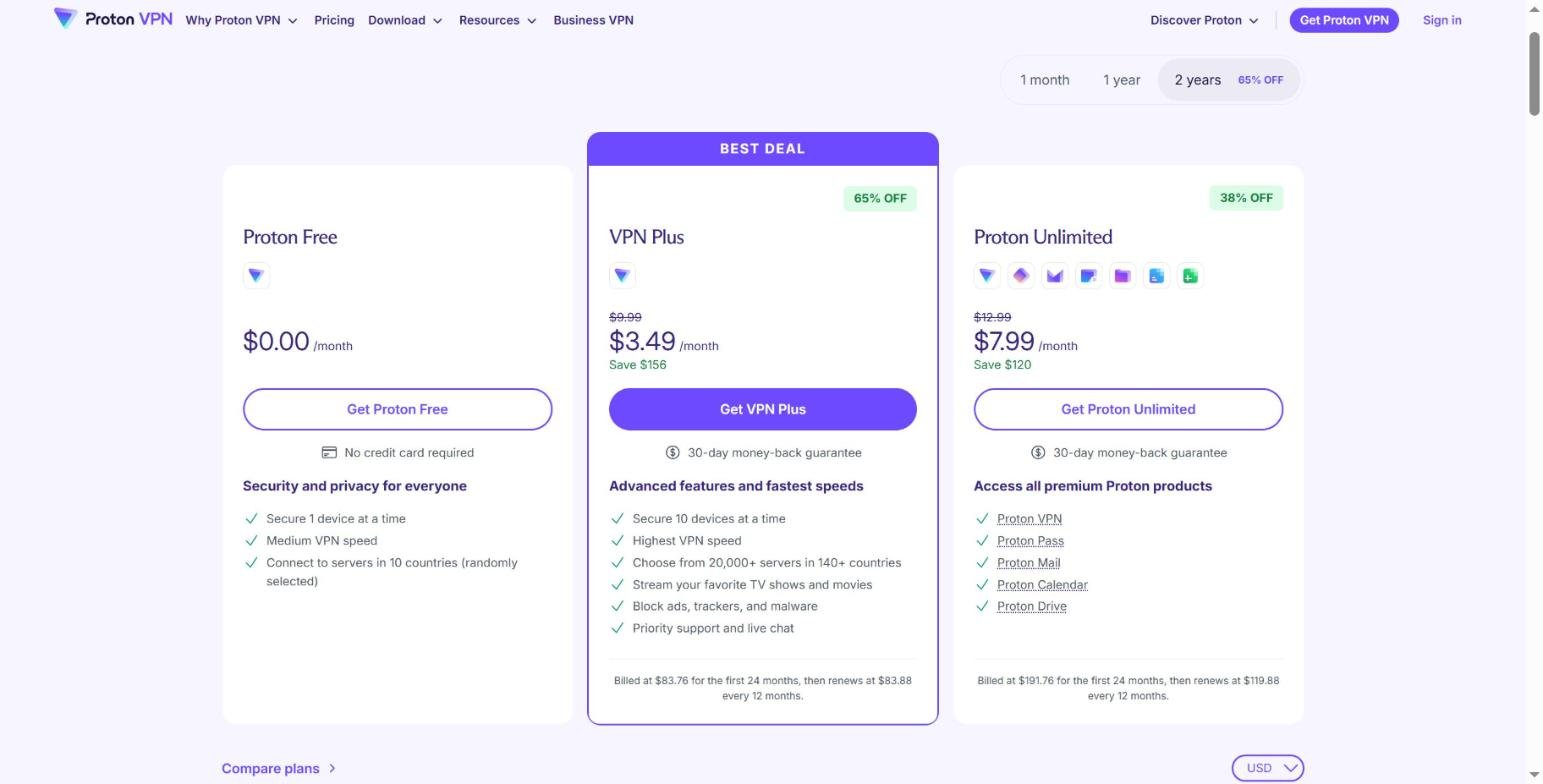Open the Pricing page from the nav

coord(334,20)
